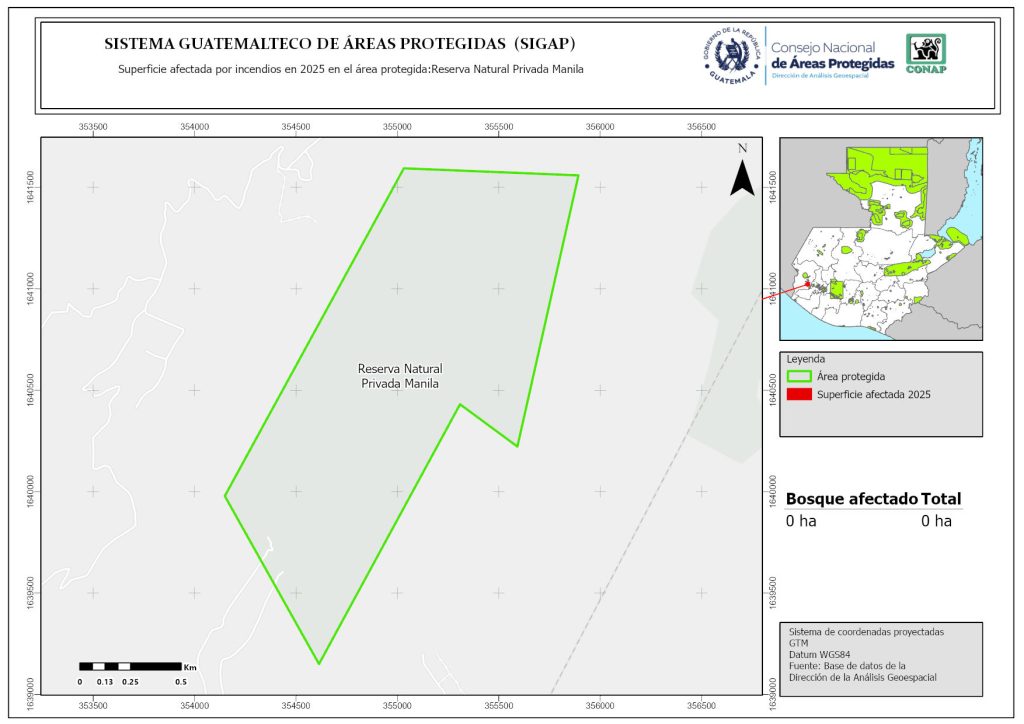
Task: Click the red location marker in inset map
Action: [807, 285]
